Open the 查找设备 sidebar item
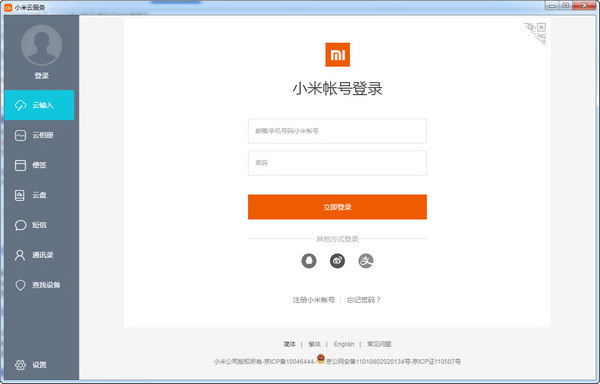 [39, 285]
